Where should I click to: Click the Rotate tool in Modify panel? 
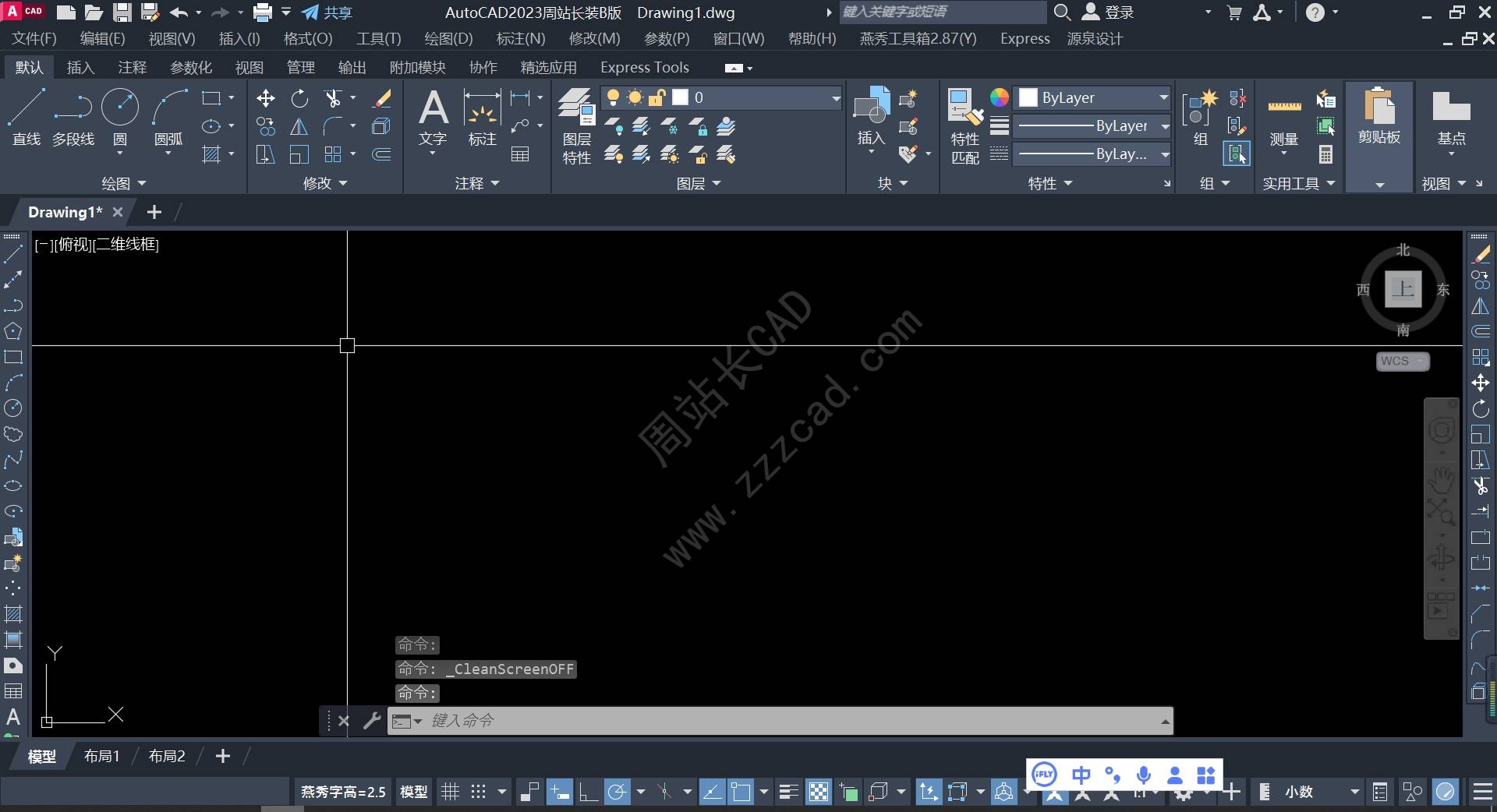[299, 98]
